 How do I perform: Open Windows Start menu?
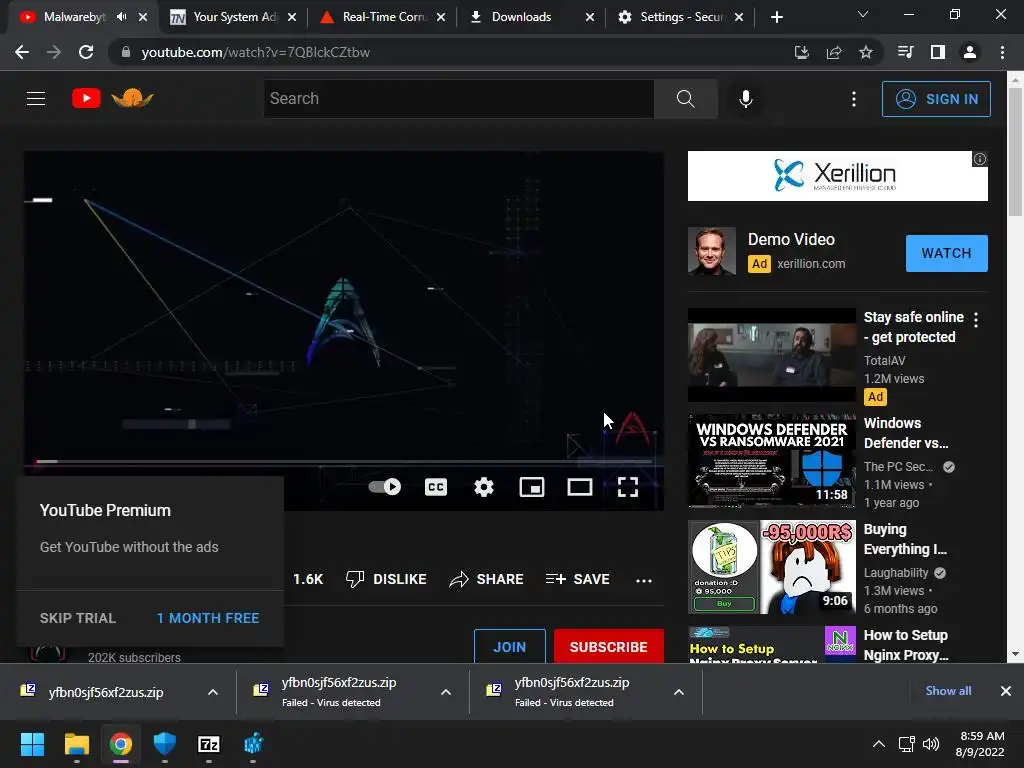click(32, 744)
